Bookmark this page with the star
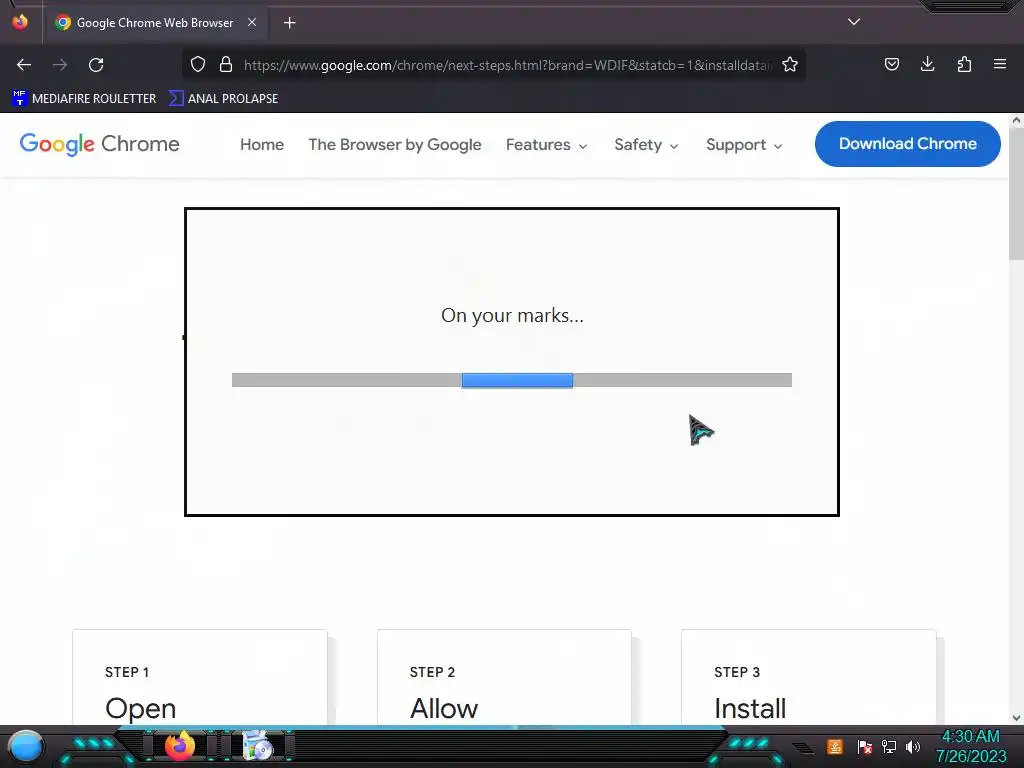 790,65
